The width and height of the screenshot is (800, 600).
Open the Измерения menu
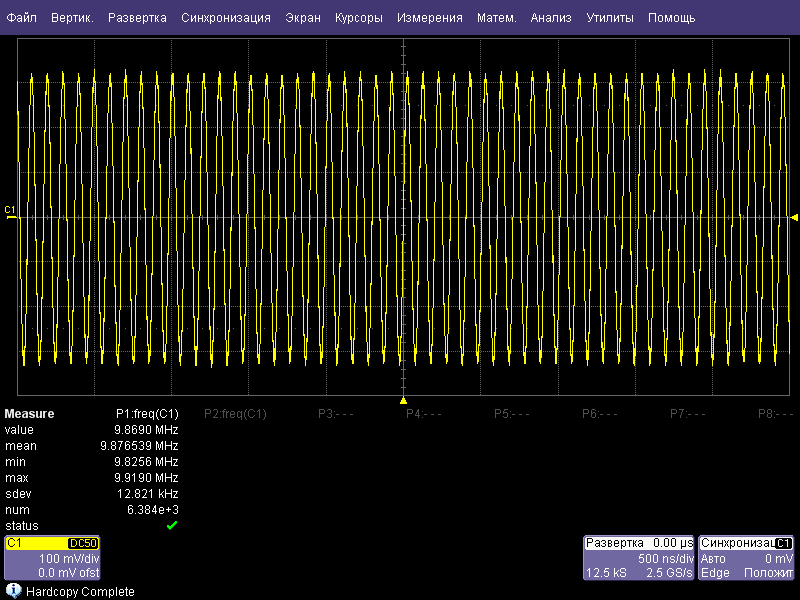[x=429, y=18]
